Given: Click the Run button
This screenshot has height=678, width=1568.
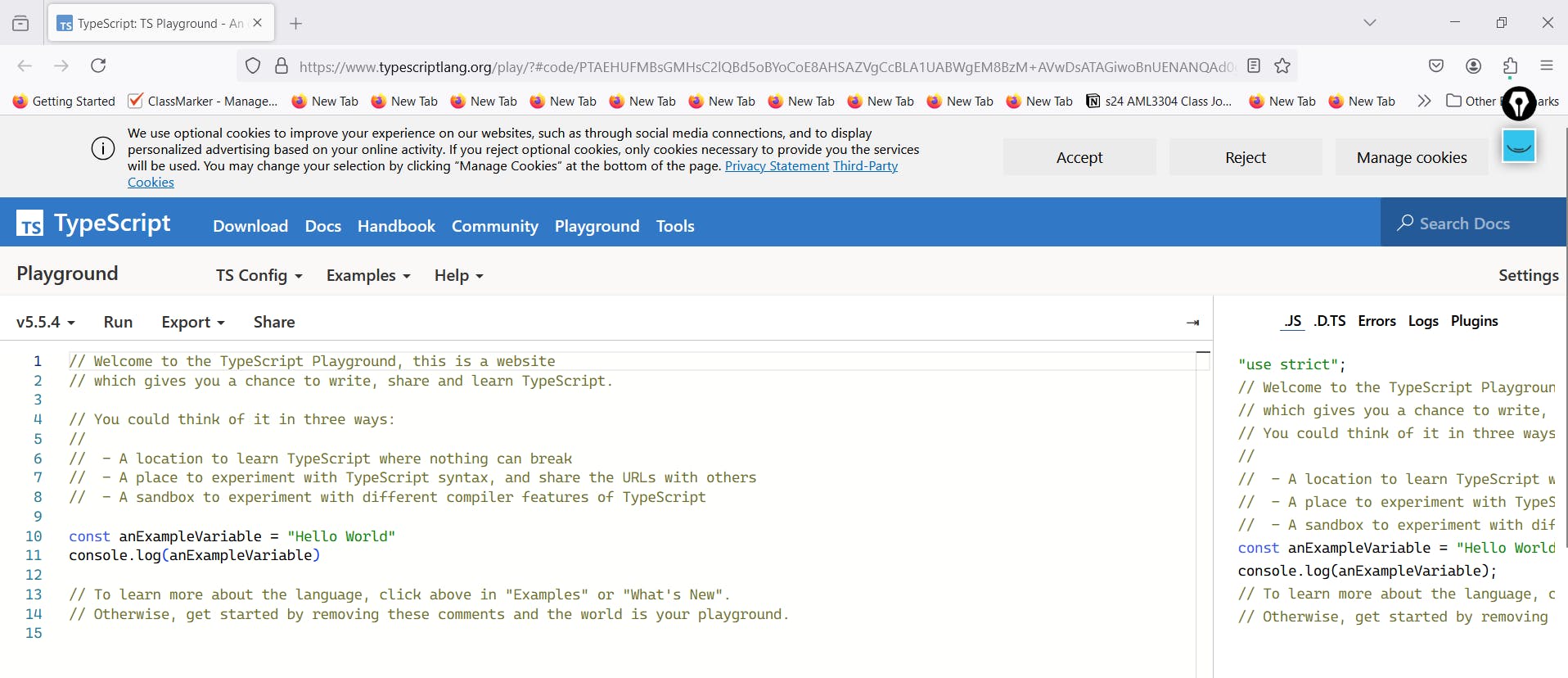Looking at the screenshot, I should [x=118, y=322].
